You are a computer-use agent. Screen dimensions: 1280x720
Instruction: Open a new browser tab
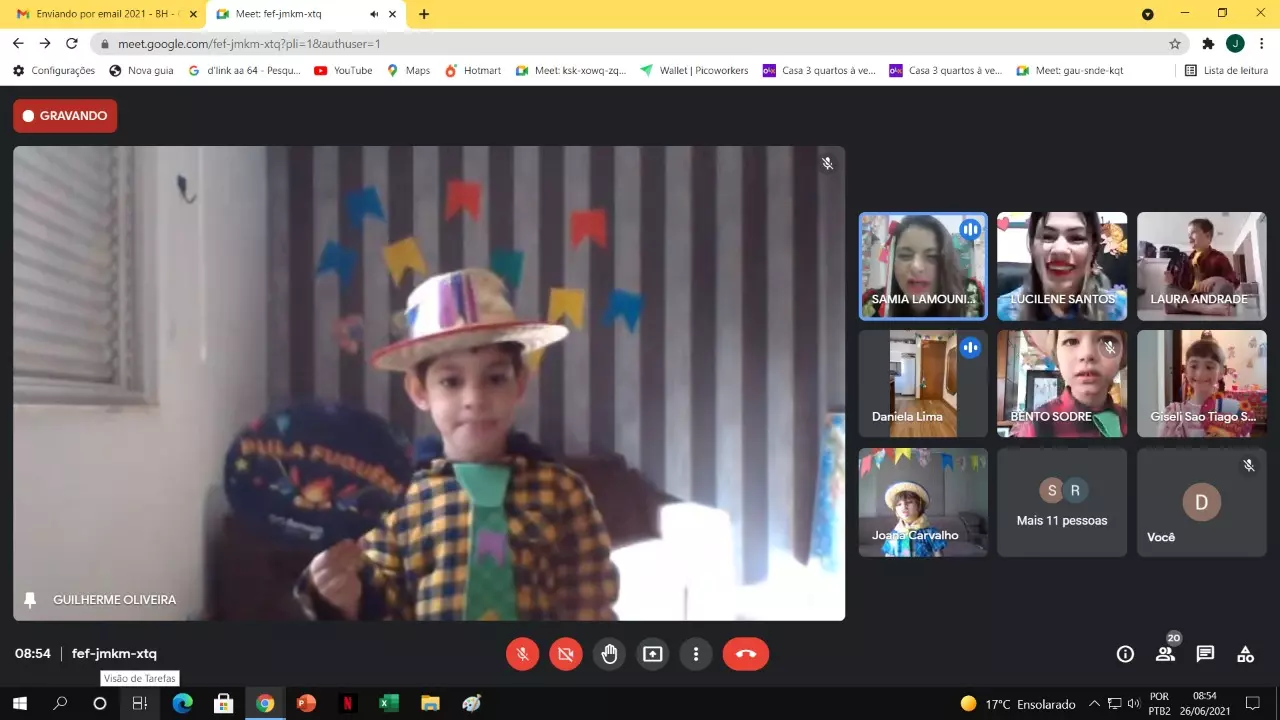[x=424, y=14]
